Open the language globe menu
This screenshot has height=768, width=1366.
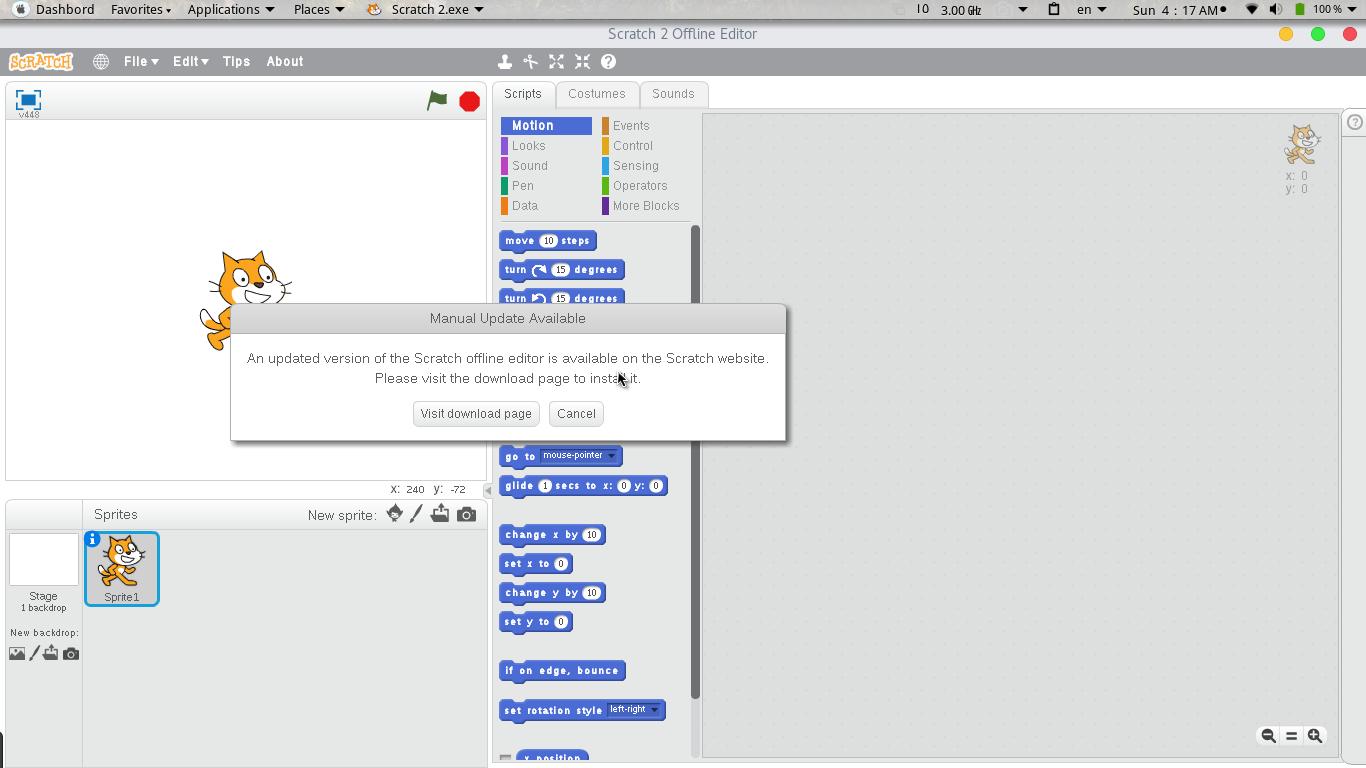[x=101, y=61]
